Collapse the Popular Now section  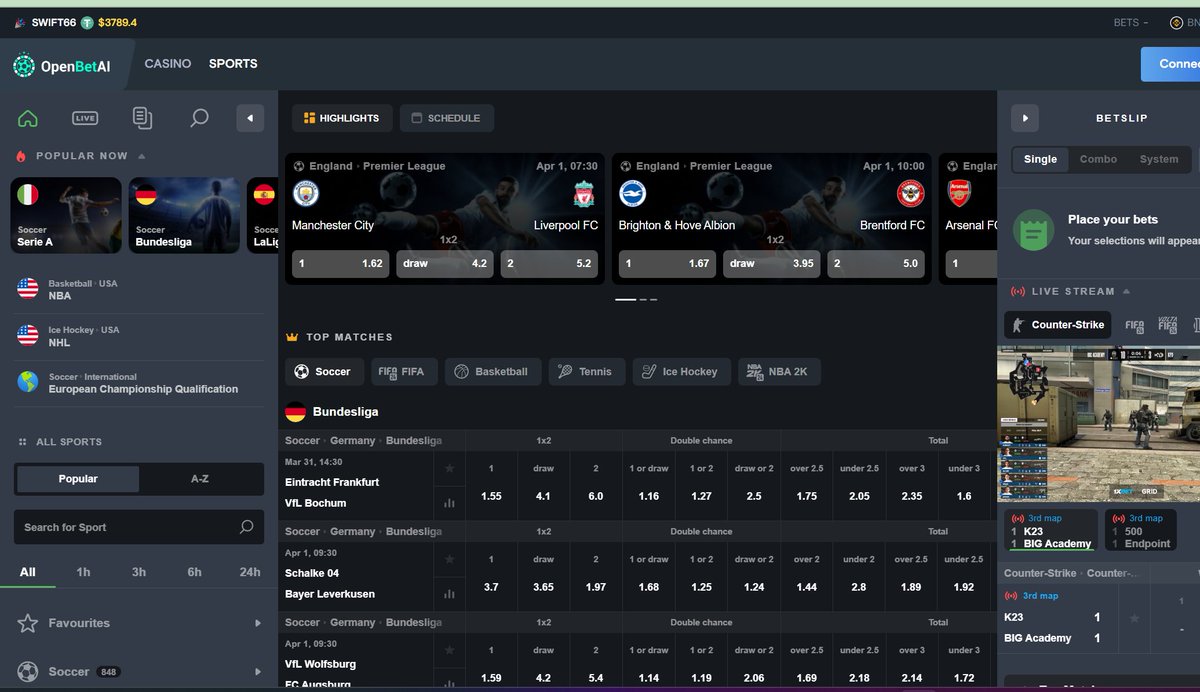coord(142,156)
